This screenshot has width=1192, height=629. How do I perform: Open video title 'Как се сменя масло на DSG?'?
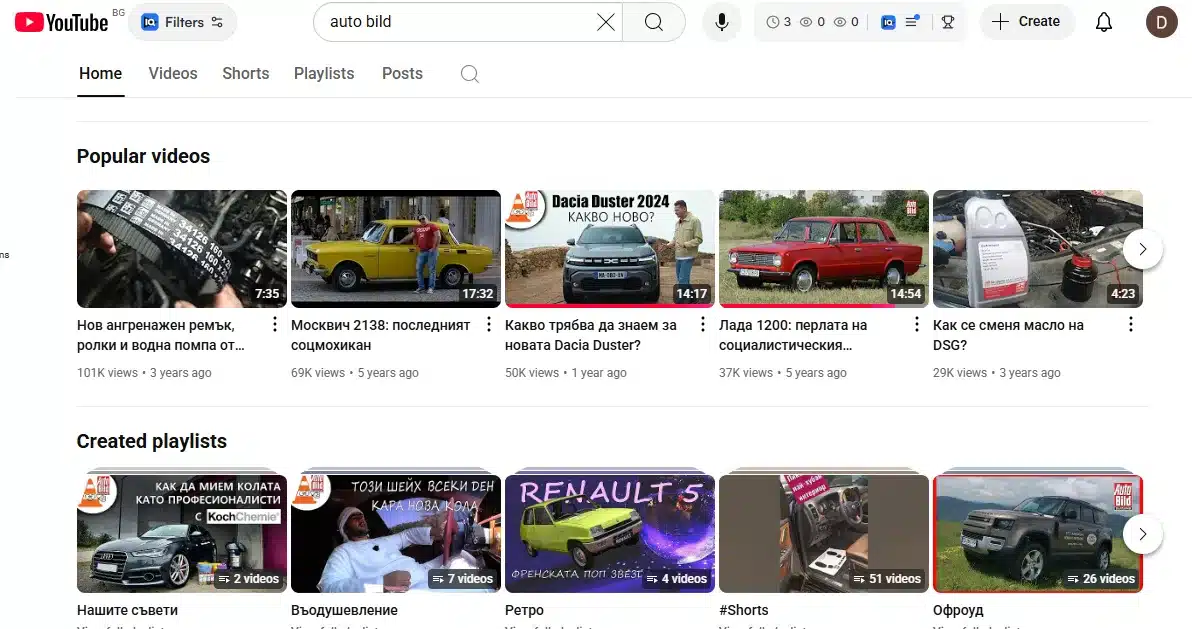1008,335
